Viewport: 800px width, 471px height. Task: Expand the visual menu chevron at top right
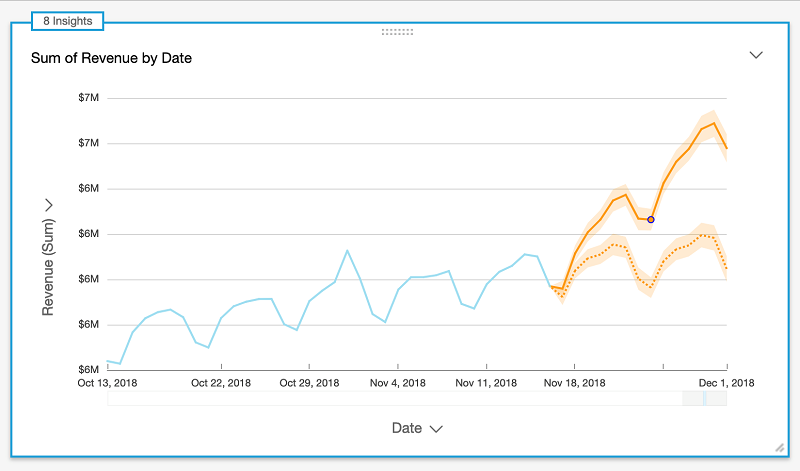click(x=756, y=55)
